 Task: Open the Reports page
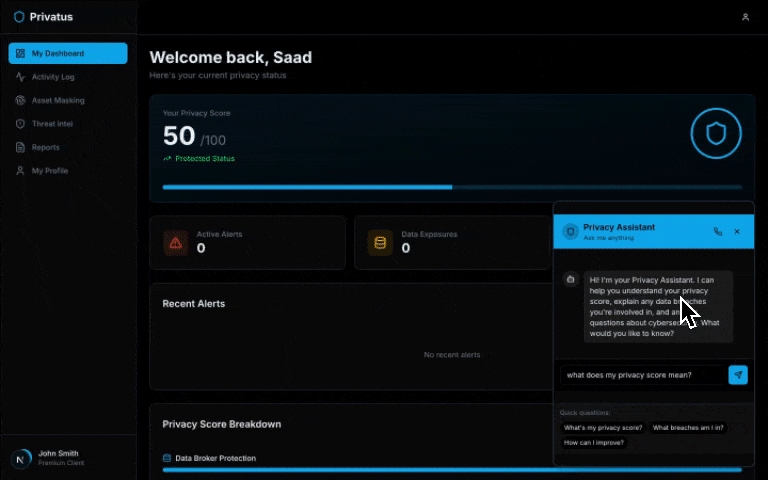point(45,147)
